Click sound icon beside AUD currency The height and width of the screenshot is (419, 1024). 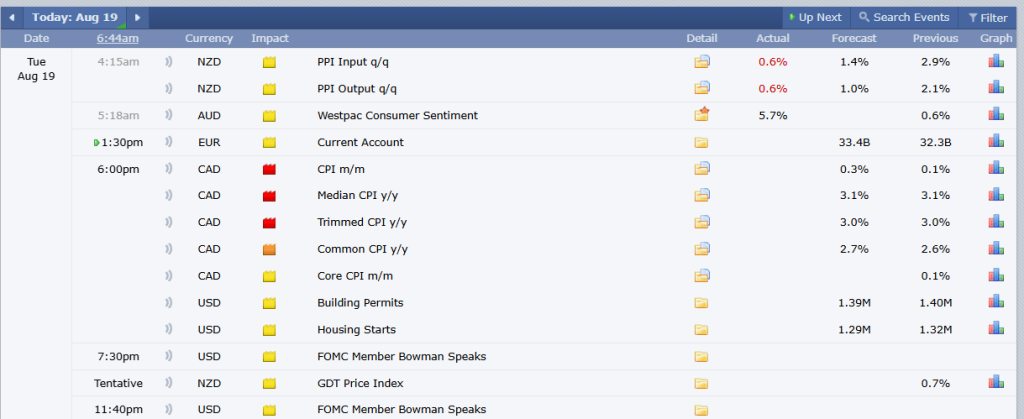pos(168,115)
